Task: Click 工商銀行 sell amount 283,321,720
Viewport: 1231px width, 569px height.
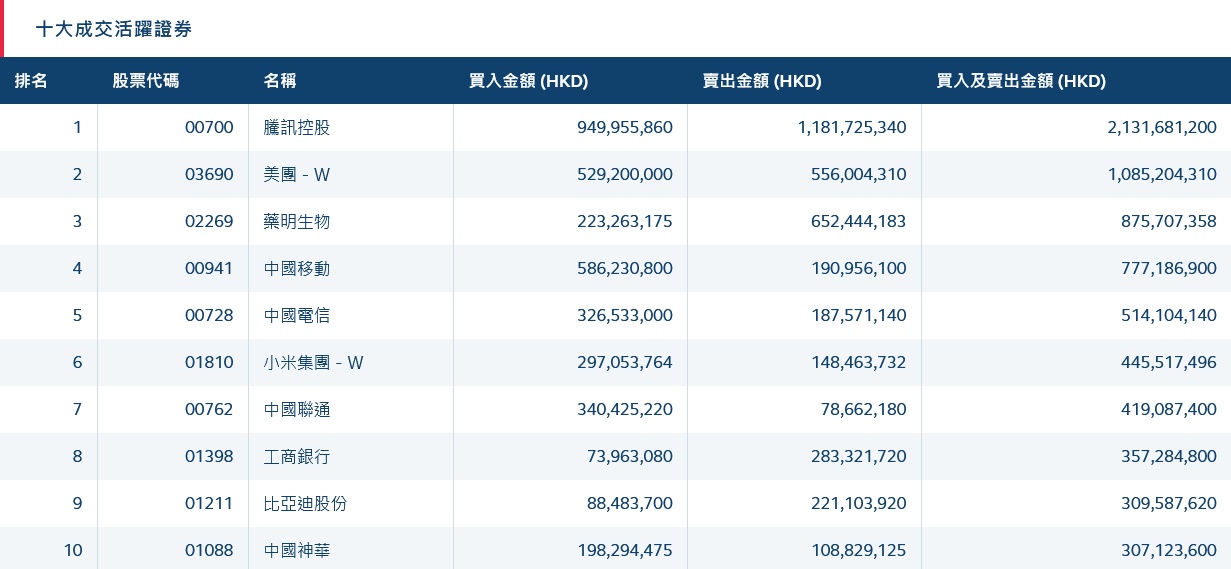Action: tap(859, 456)
